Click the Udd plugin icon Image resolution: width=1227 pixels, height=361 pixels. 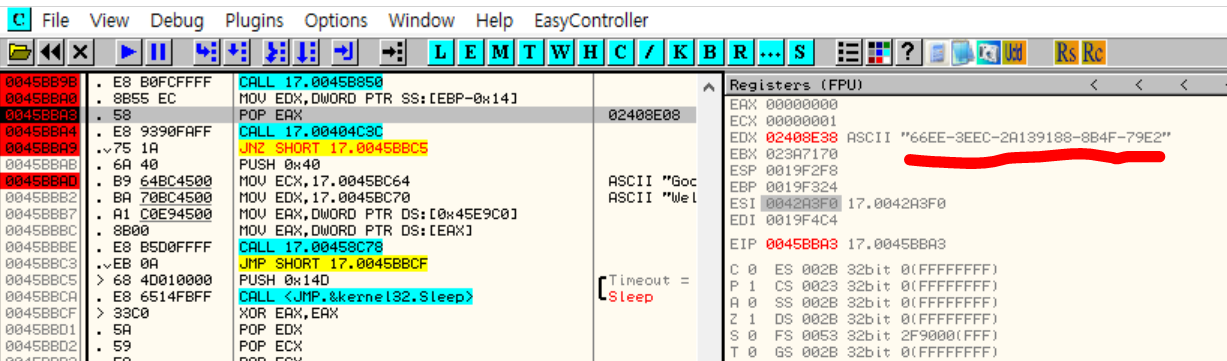pos(1014,51)
